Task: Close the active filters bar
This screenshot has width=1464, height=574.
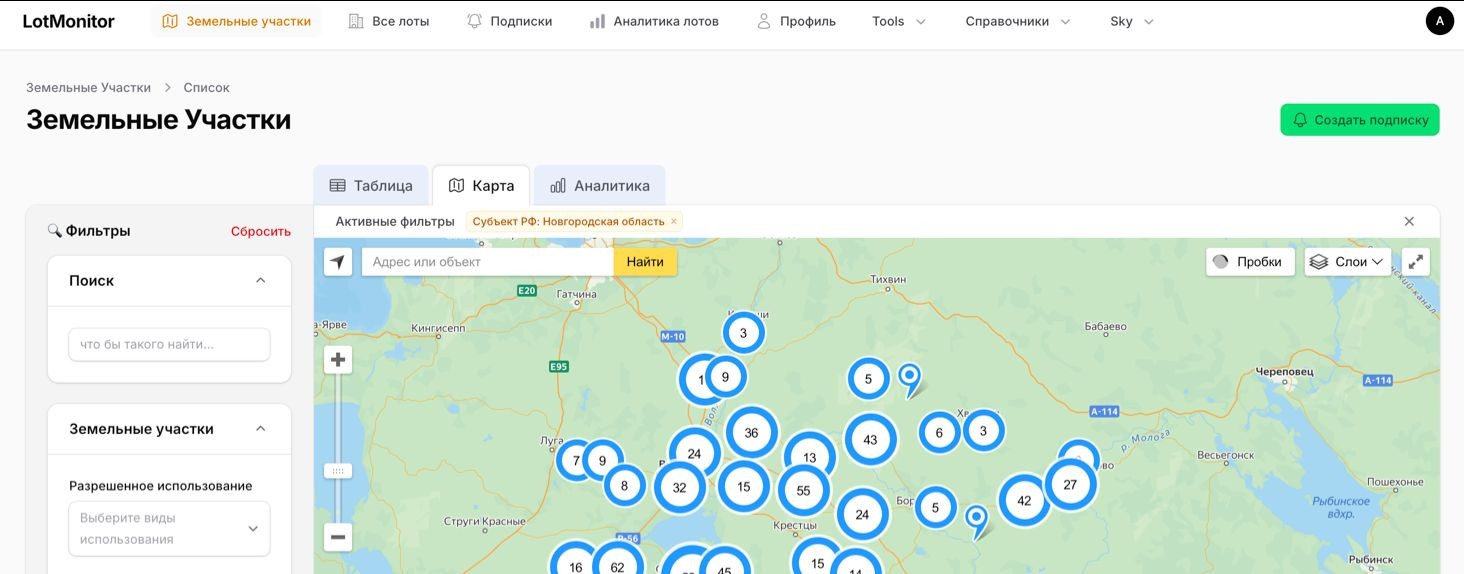Action: (1409, 222)
